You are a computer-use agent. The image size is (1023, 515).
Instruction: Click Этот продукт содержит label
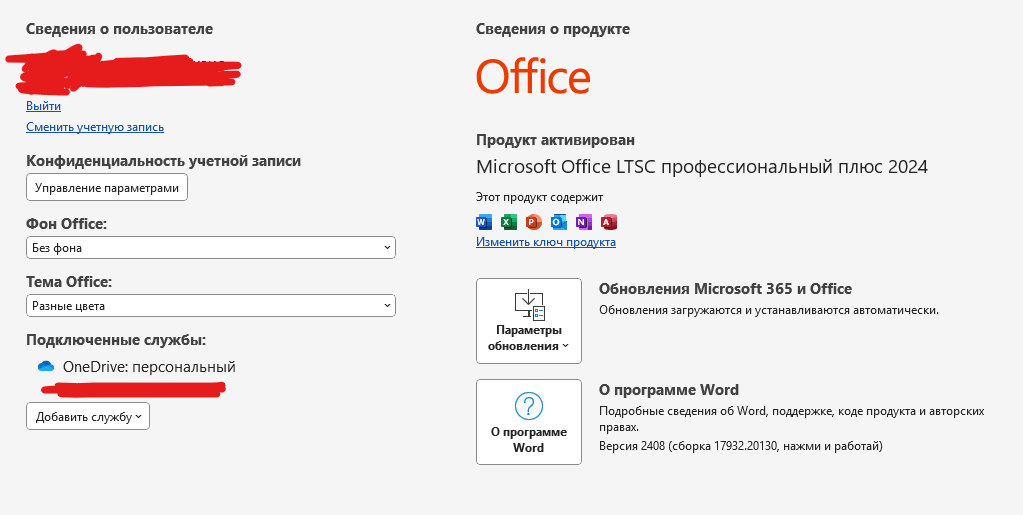tap(540, 197)
